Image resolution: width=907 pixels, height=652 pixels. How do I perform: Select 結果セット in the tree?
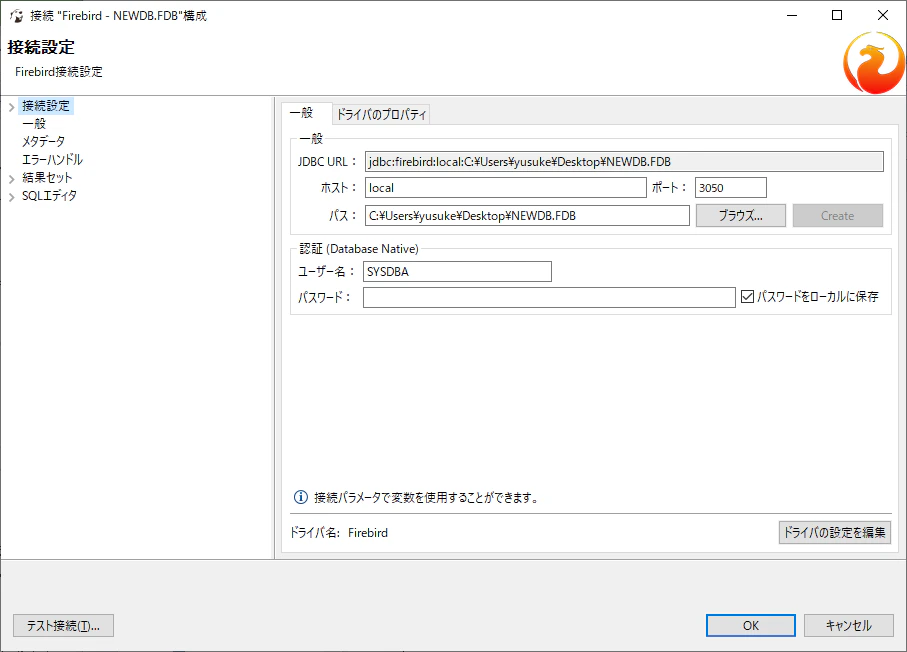(x=47, y=178)
